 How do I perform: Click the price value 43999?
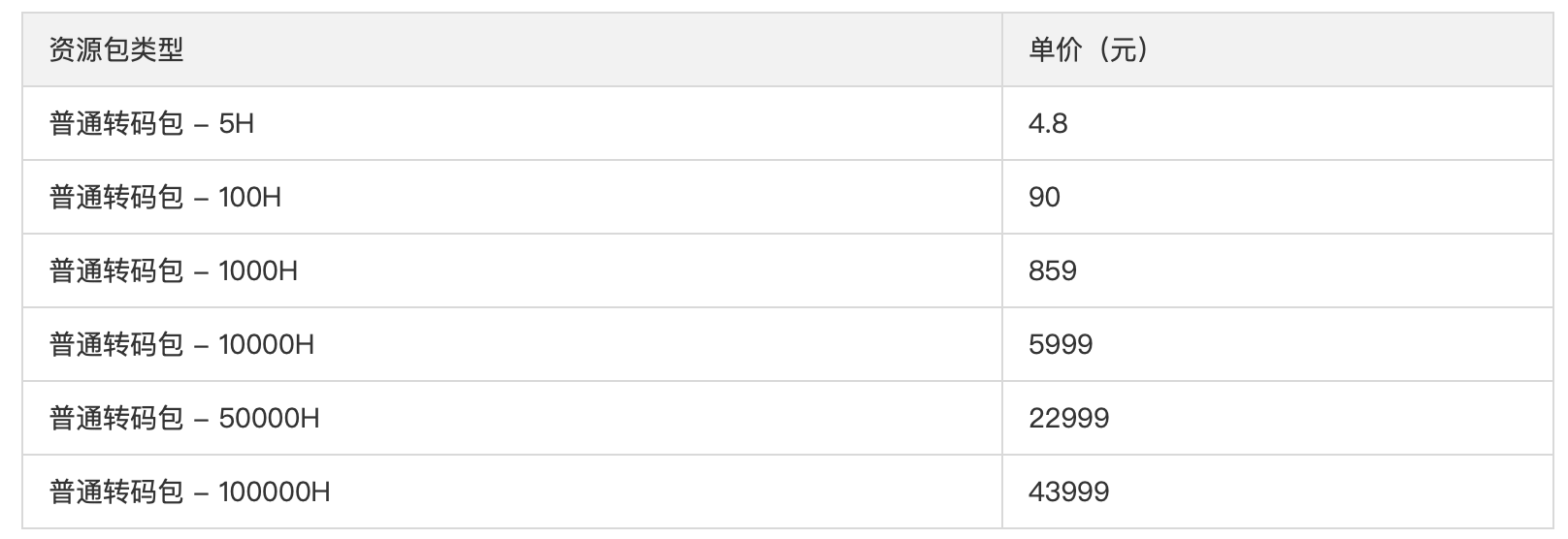1068,491
